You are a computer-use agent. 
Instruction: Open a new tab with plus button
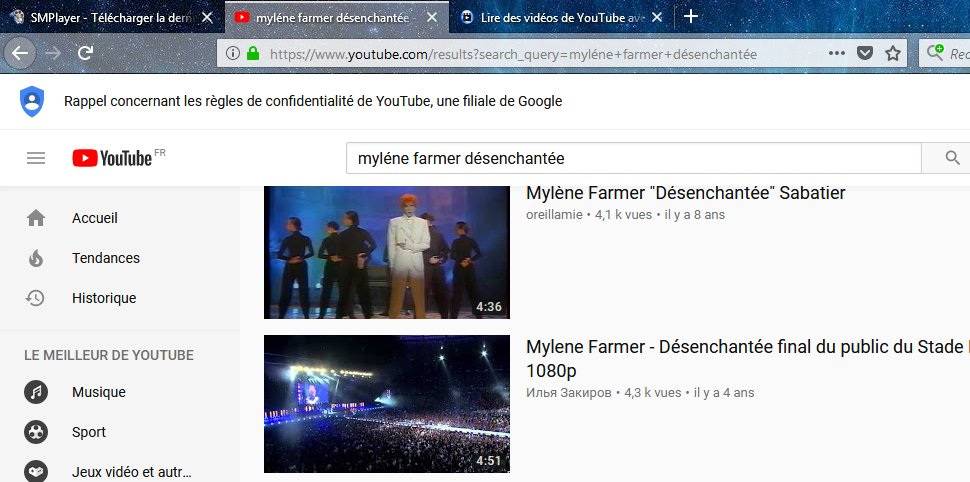(x=691, y=17)
